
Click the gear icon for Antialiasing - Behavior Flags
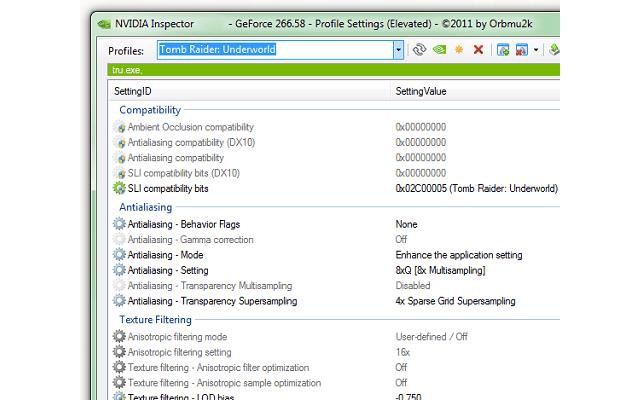[119, 224]
